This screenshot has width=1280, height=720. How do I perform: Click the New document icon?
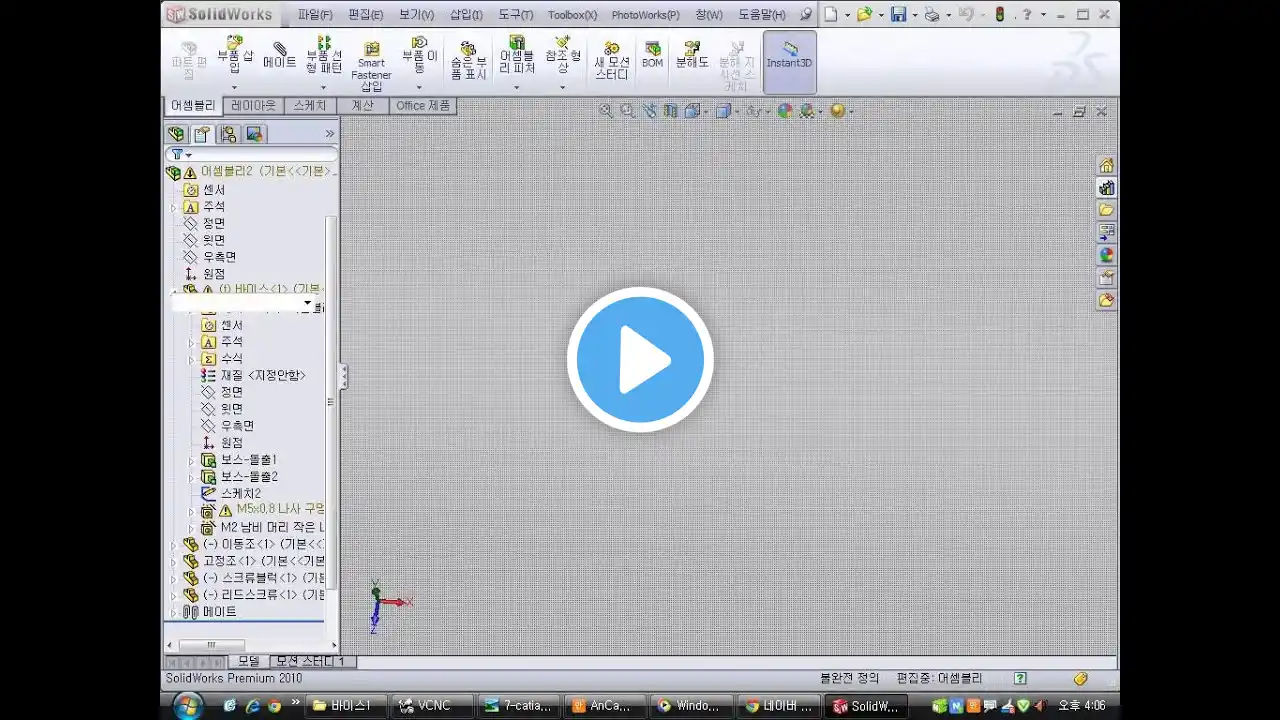click(x=830, y=14)
